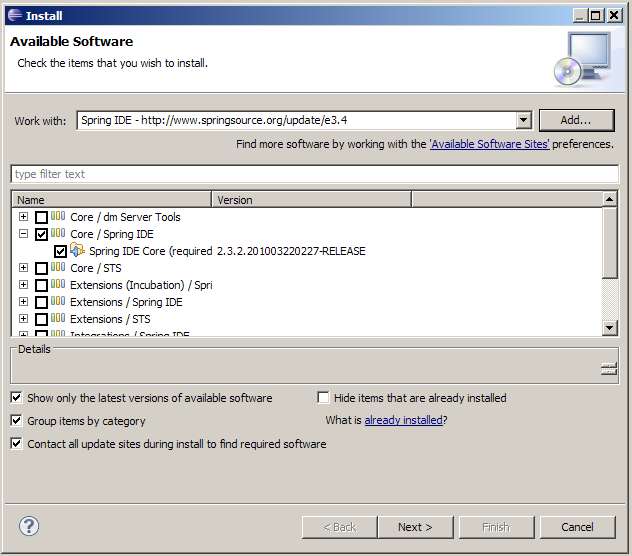Check Extensions (Incubation) checkbox
The image size is (632, 556).
pos(42,285)
